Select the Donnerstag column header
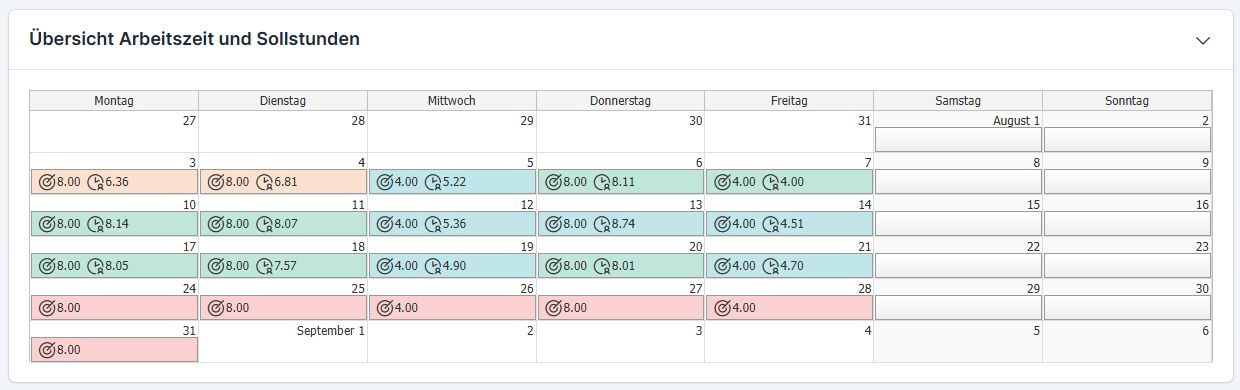This screenshot has height=390, width=1240. pyautogui.click(x=620, y=101)
